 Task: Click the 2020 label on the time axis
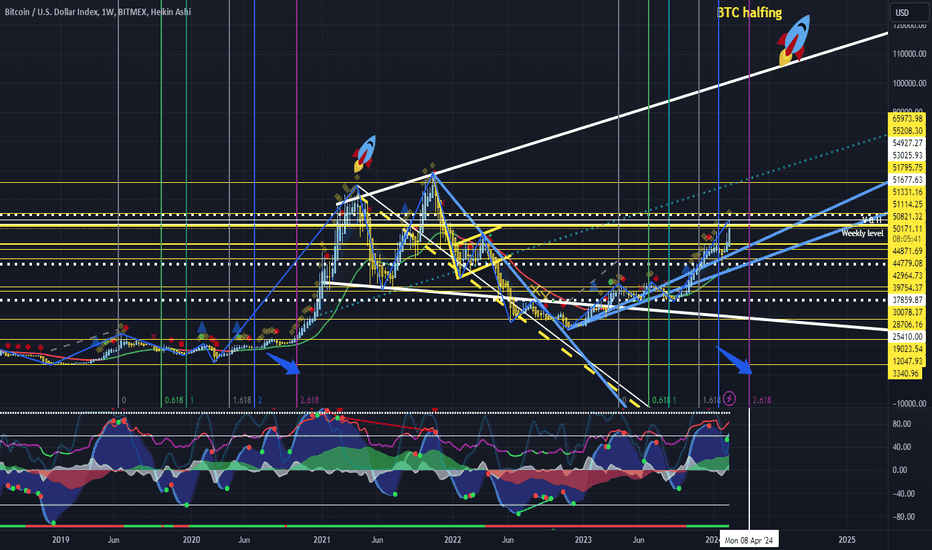191,540
